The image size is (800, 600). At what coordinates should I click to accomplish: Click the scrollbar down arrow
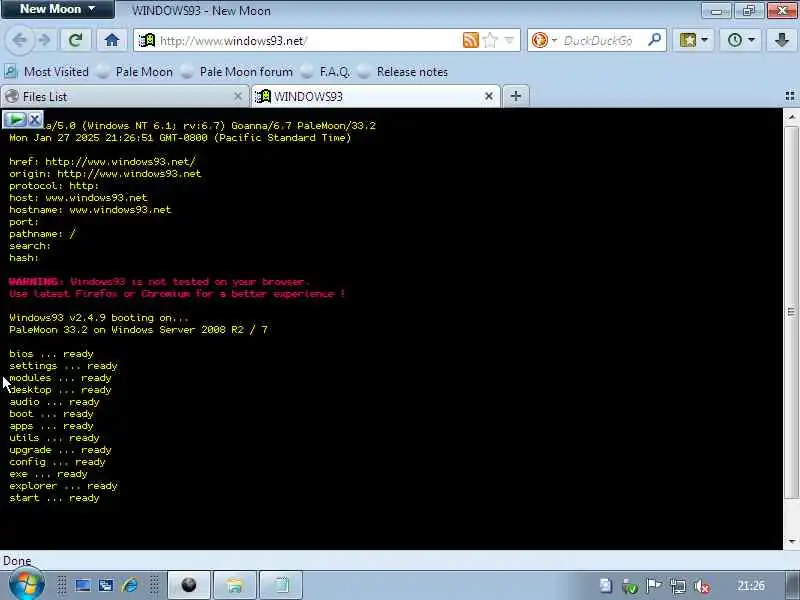pyautogui.click(x=791, y=541)
